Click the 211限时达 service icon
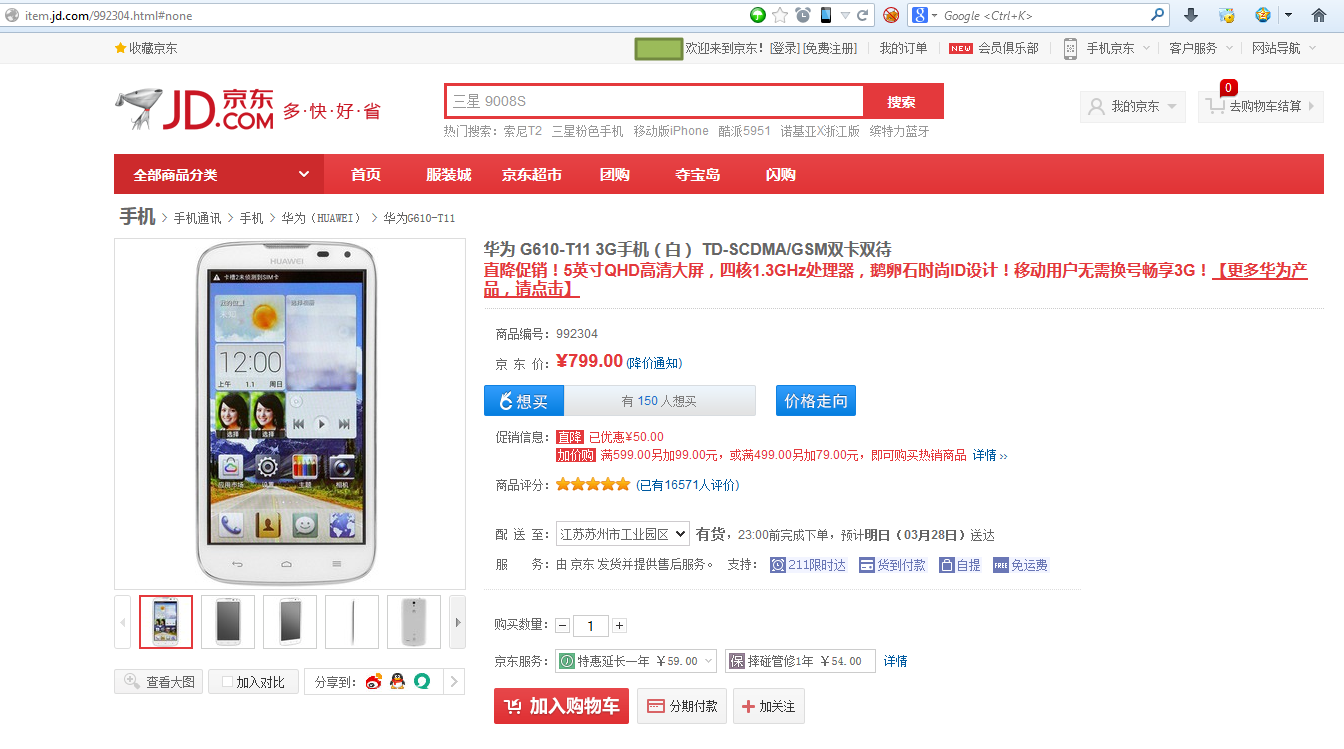Viewport: 1344px width, 749px height. pos(778,565)
